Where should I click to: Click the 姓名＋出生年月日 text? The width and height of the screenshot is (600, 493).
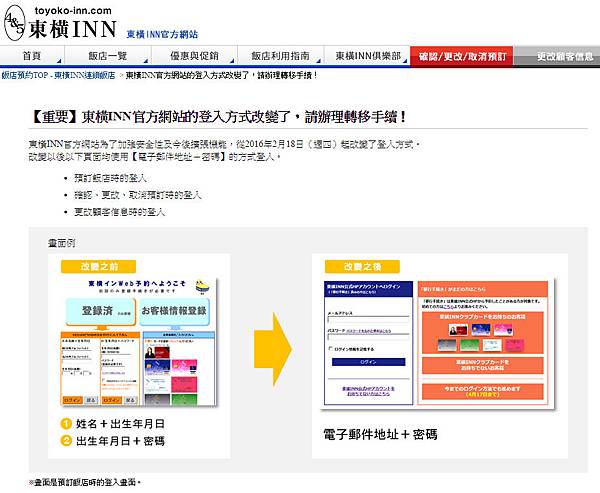(120, 424)
